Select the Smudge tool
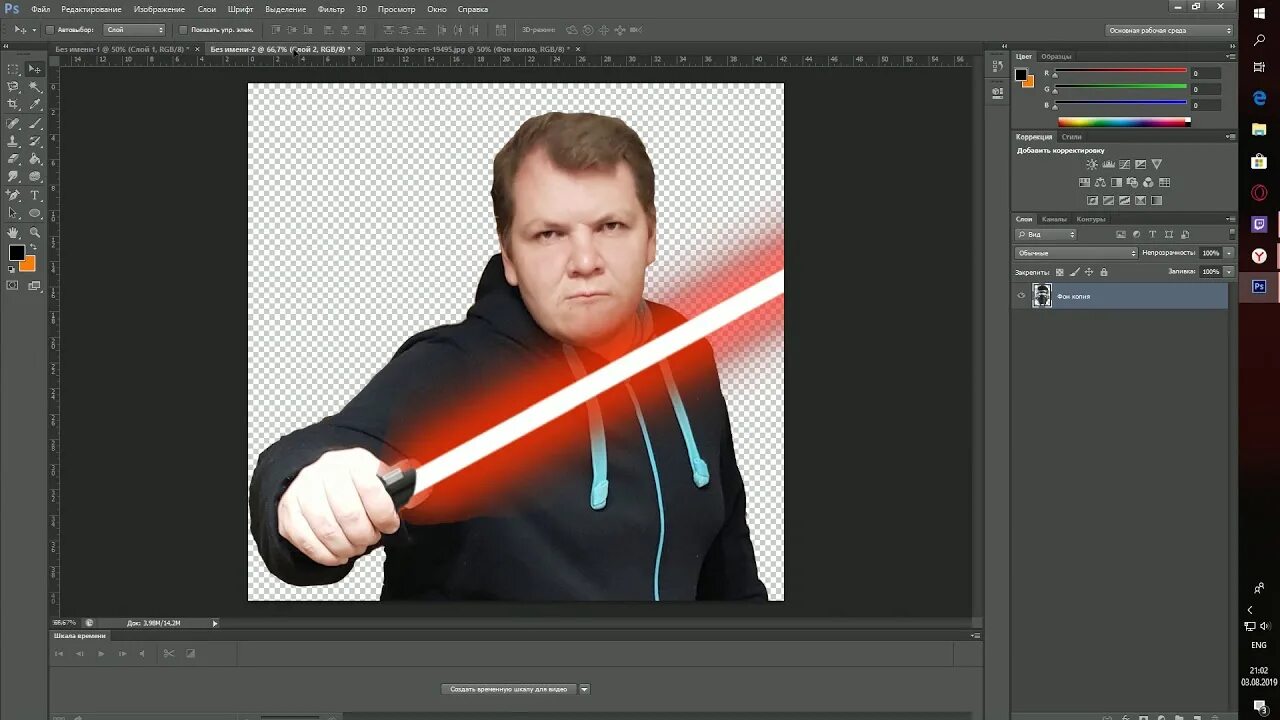 (13, 177)
